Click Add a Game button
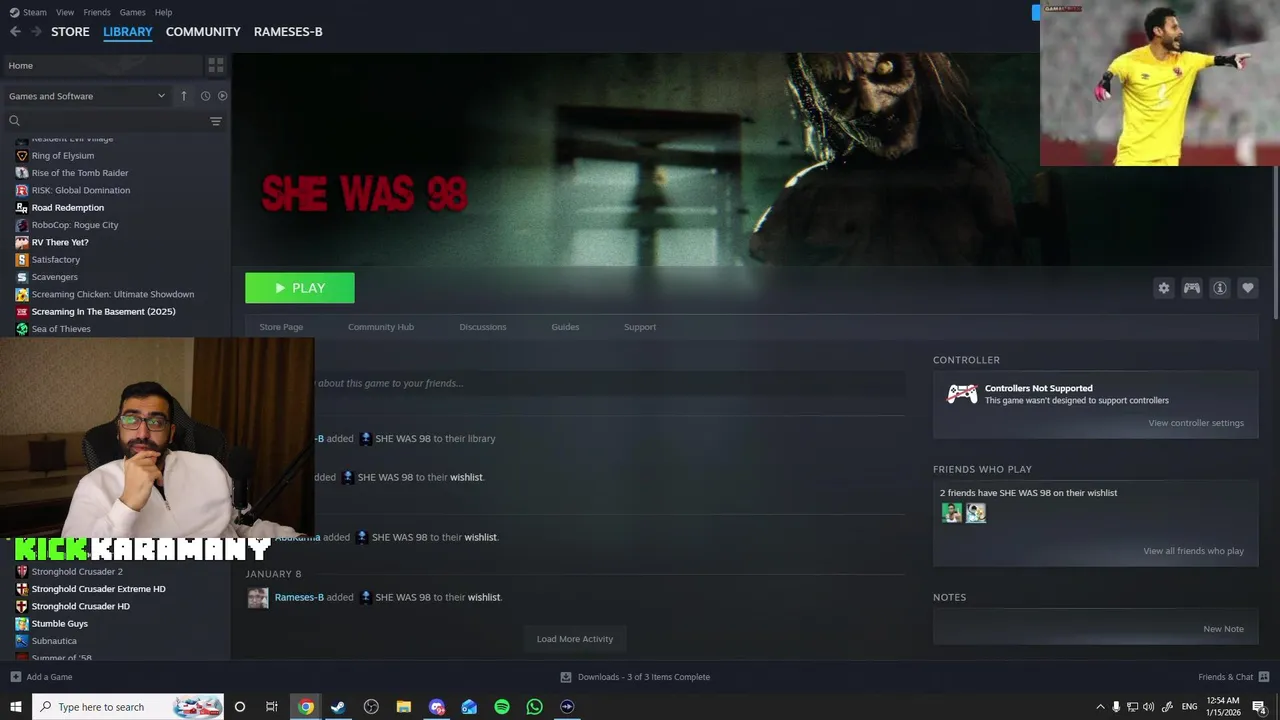The width and height of the screenshot is (1280, 720). [41, 677]
